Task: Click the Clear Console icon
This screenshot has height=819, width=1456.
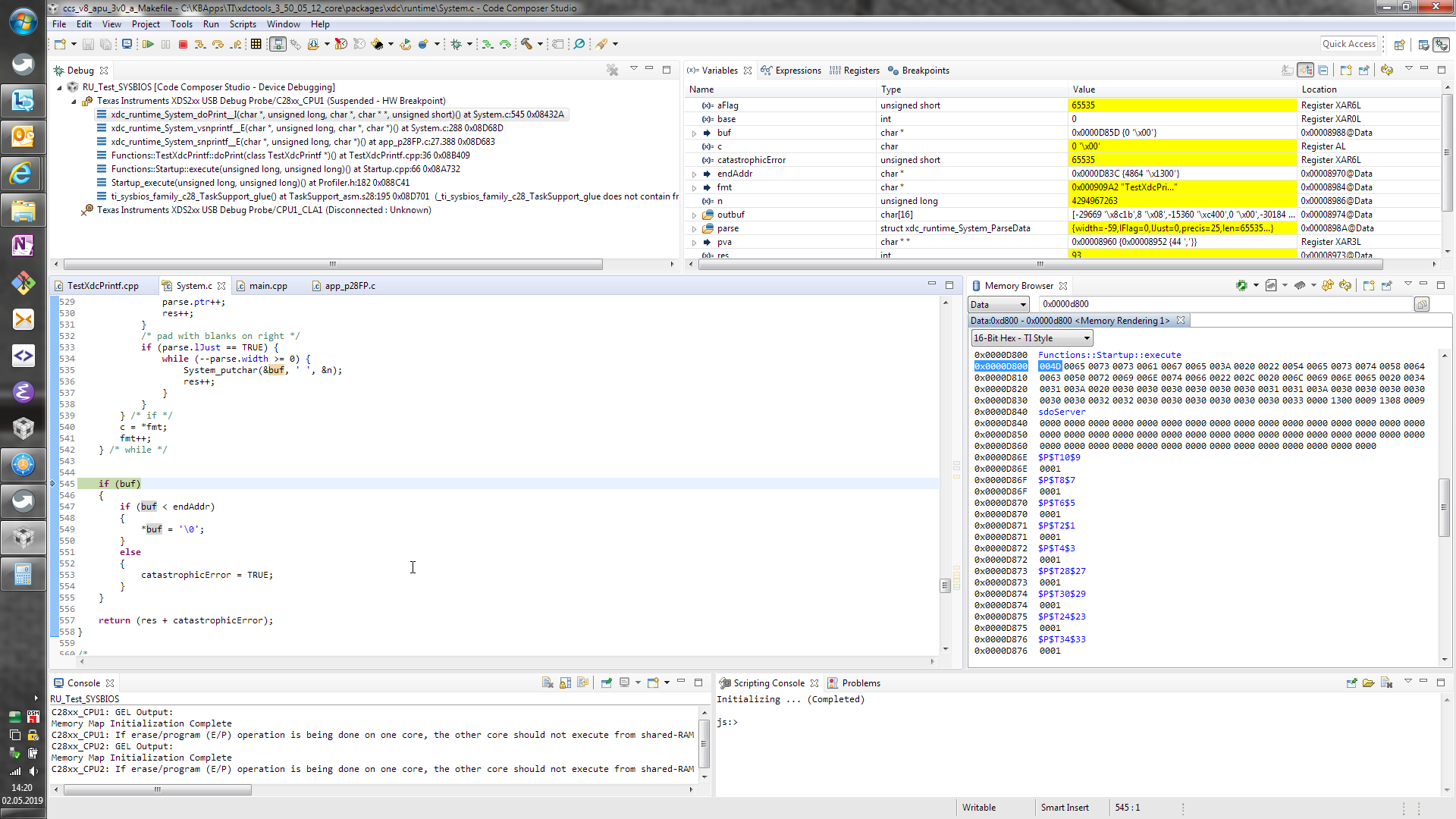Action: coord(548,682)
